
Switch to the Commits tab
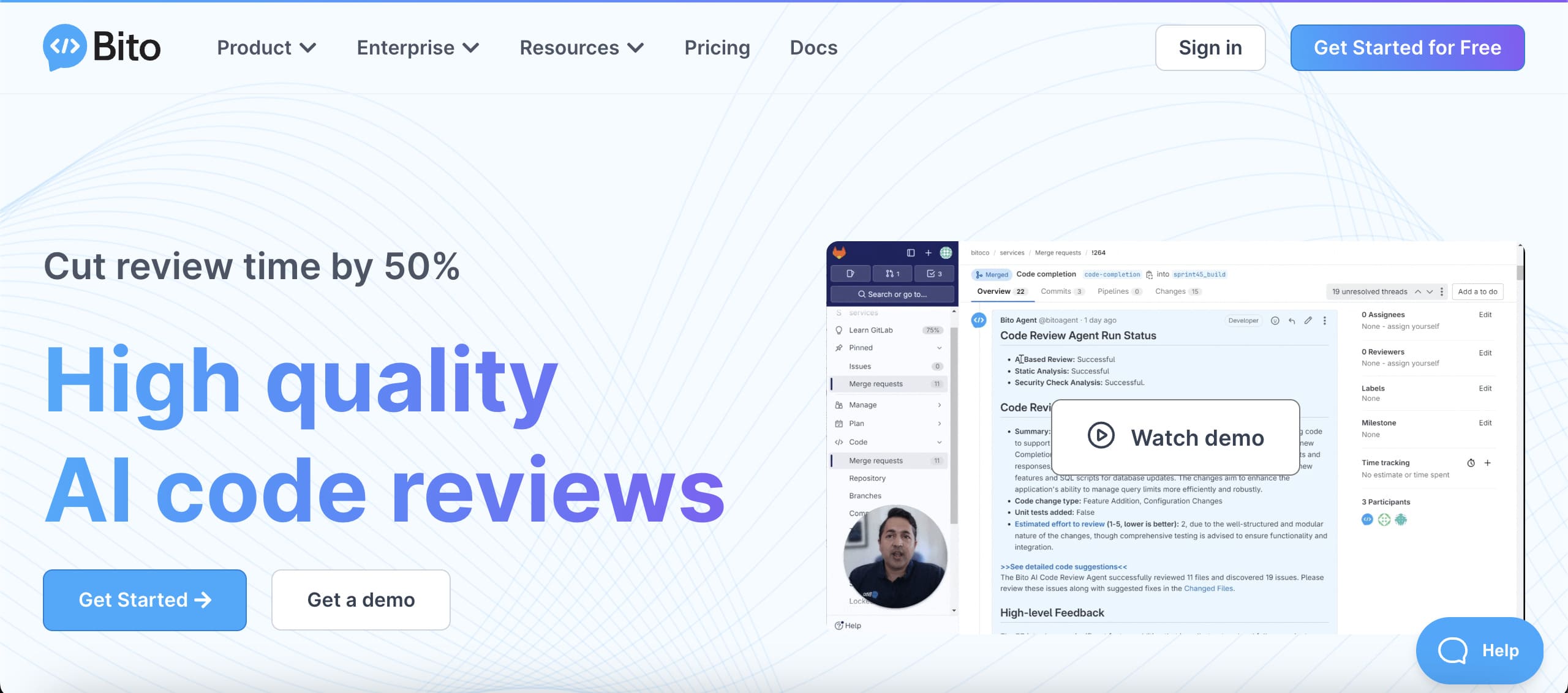pyautogui.click(x=1056, y=291)
